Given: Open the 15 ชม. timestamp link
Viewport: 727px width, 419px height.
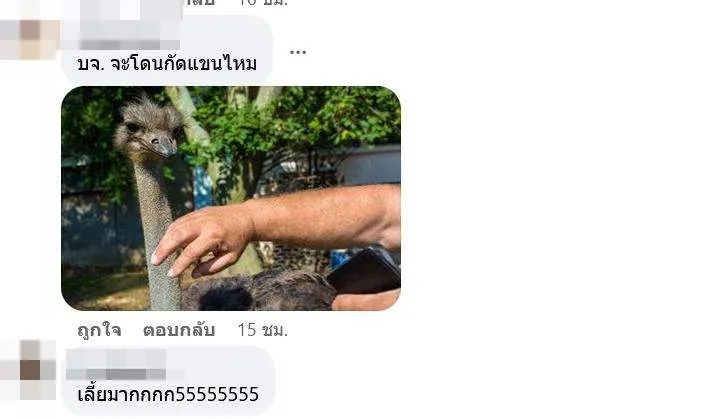Looking at the screenshot, I should pos(262,330).
